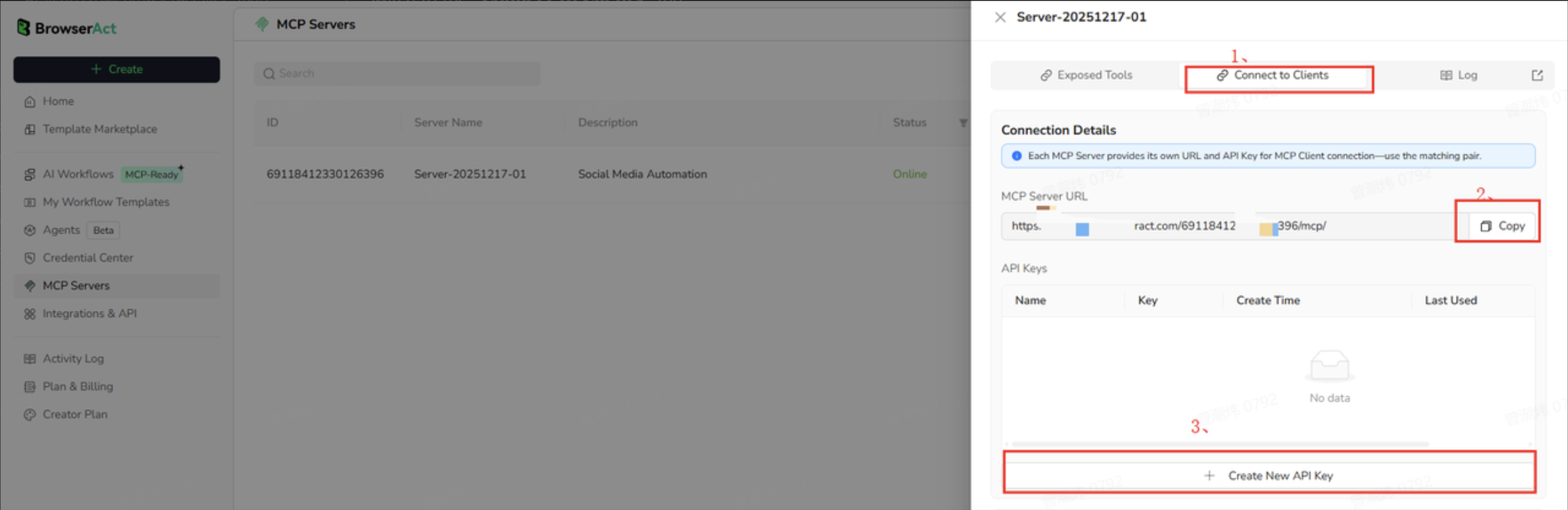This screenshot has height=510, width=1568.
Task: Click the Plan & Billing icon
Action: (x=29, y=387)
